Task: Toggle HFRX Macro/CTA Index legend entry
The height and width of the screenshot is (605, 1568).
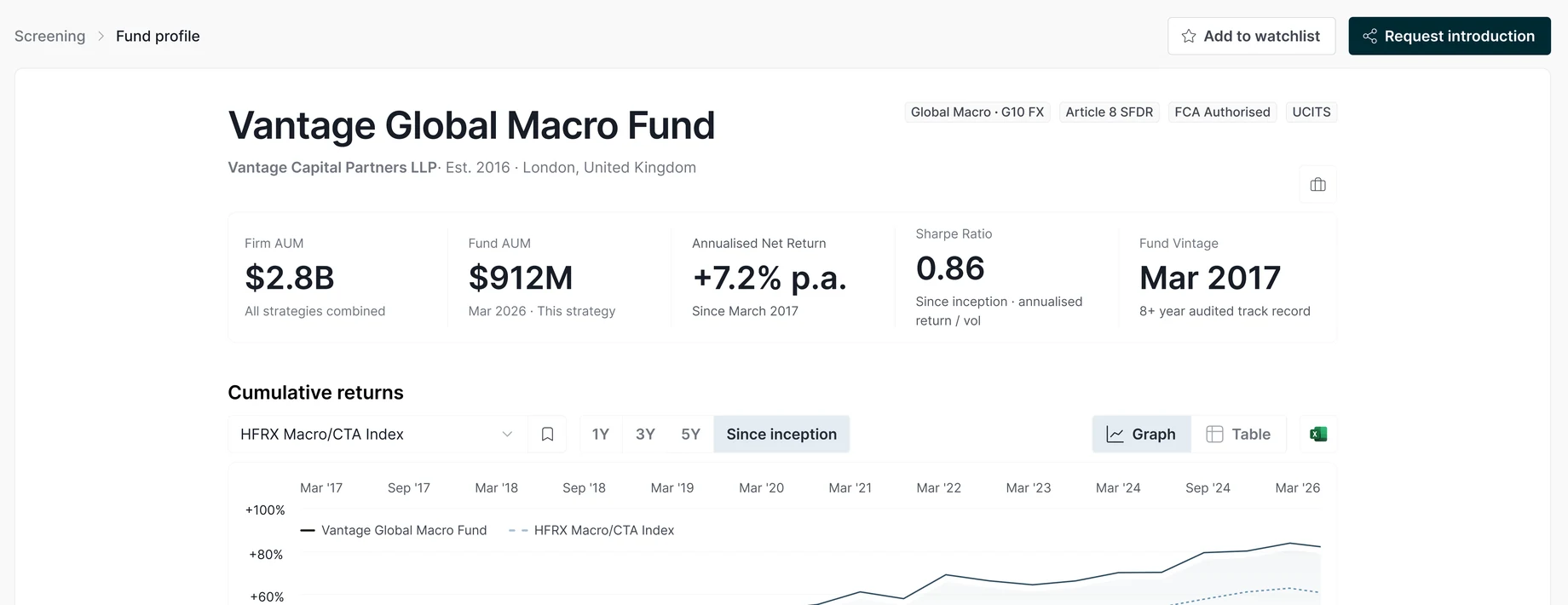Action: click(591, 530)
